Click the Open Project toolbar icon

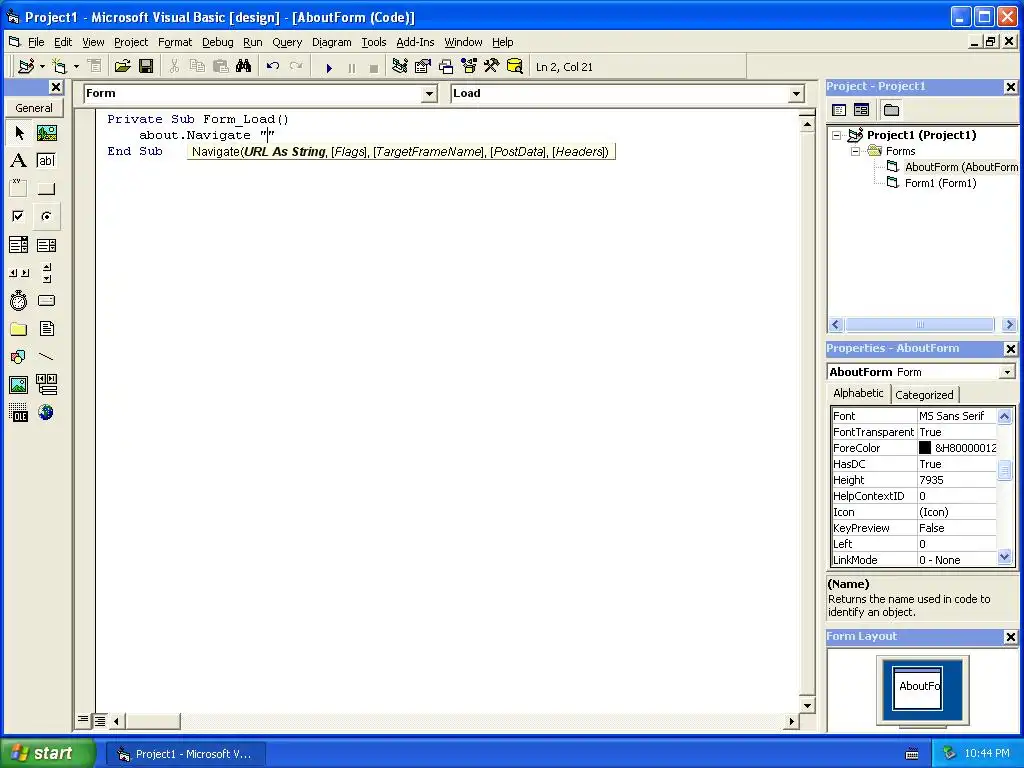pos(123,67)
